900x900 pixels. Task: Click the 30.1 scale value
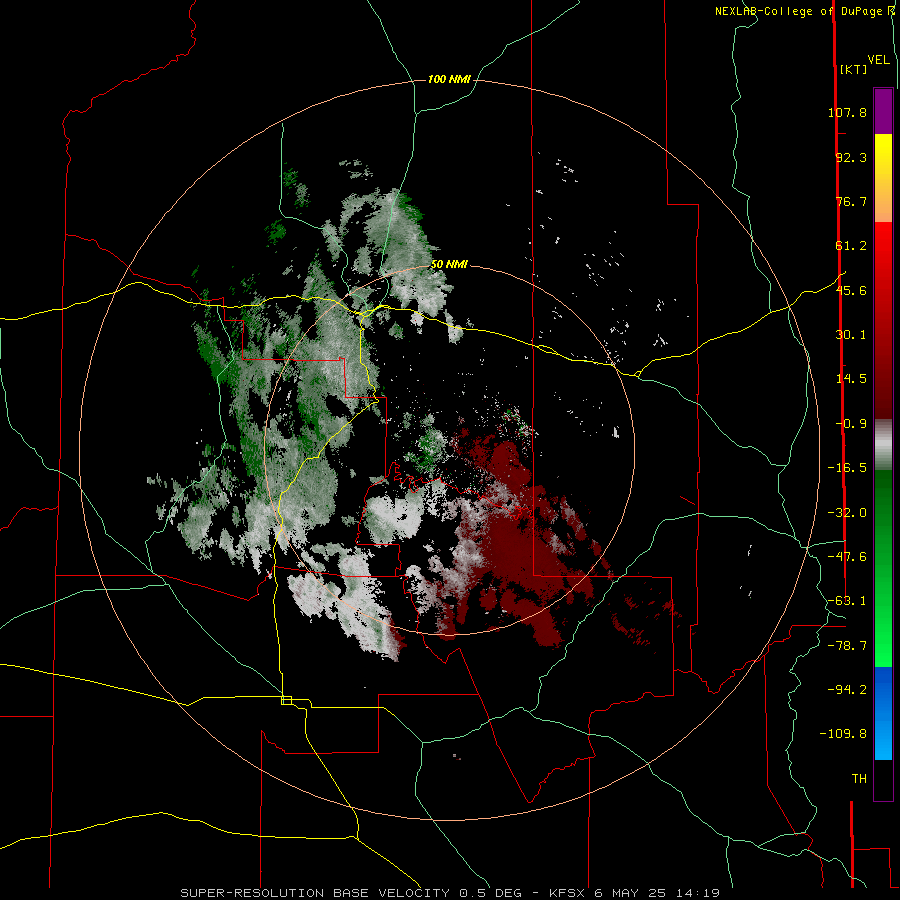(851, 335)
